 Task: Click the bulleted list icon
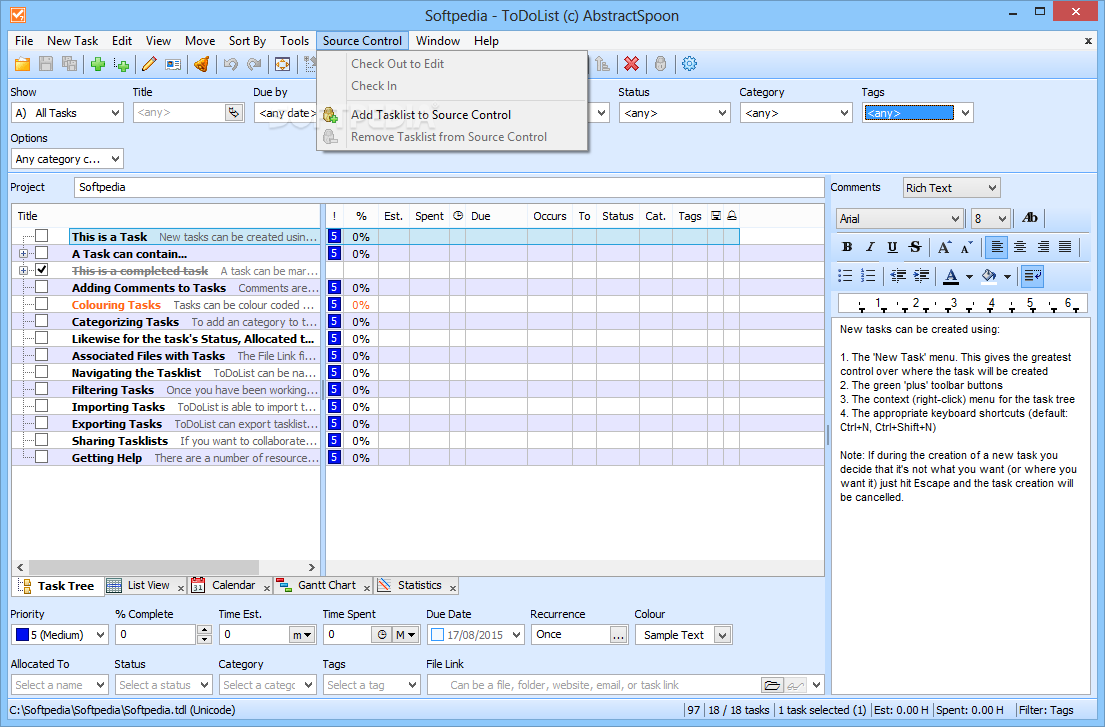(846, 275)
